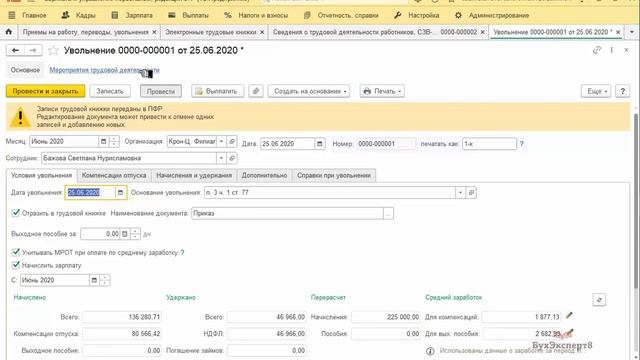Switch to Справки при увольнении tab

(334, 176)
